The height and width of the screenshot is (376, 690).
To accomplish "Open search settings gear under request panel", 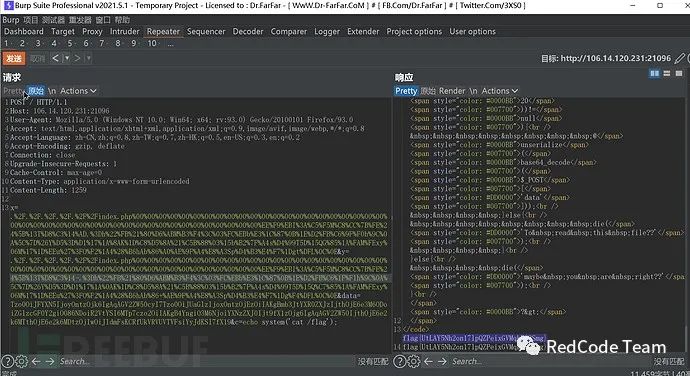I will pyautogui.click(x=21, y=361).
